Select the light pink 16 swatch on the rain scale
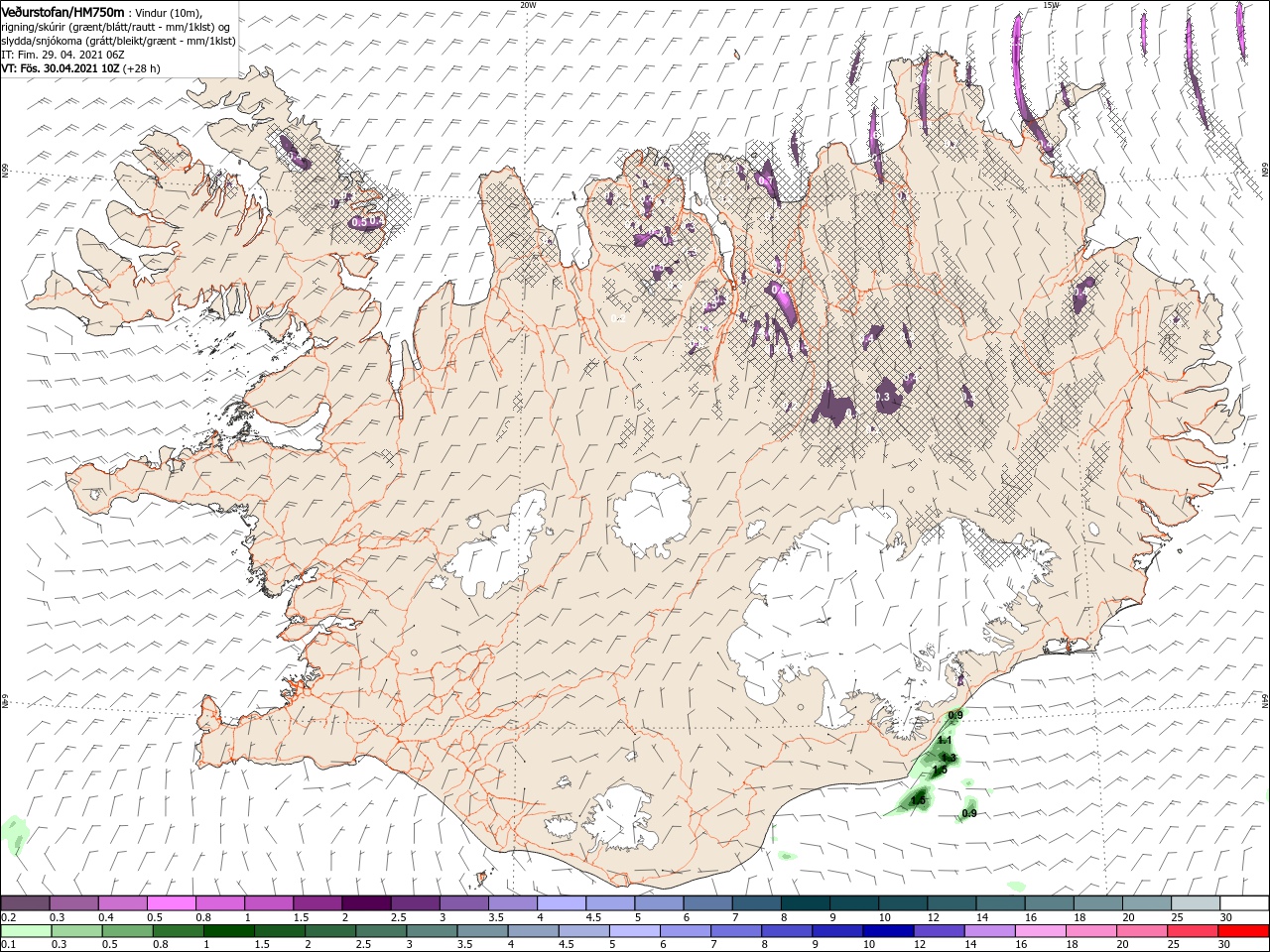This screenshot has height=952, width=1270. [1039, 931]
